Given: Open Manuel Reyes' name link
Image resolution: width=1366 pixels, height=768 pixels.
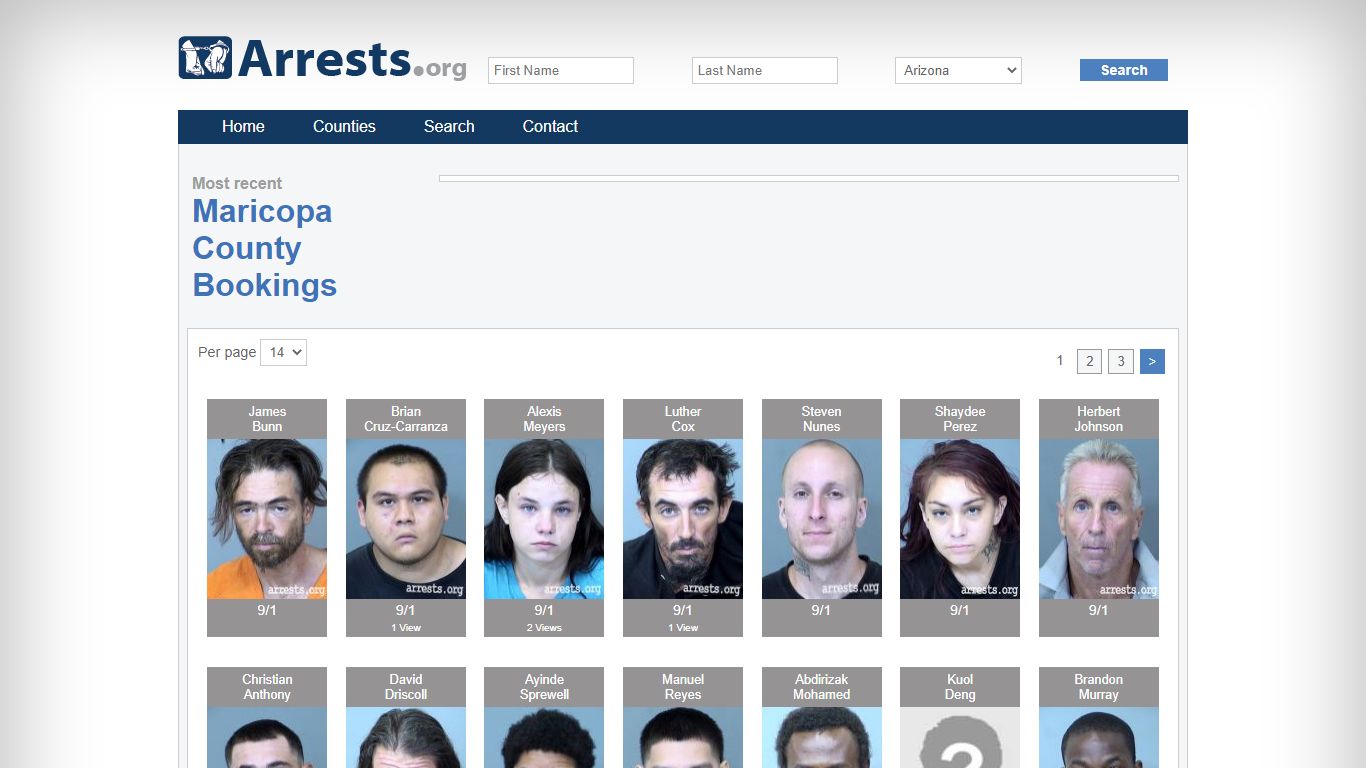Looking at the screenshot, I should click(x=683, y=687).
